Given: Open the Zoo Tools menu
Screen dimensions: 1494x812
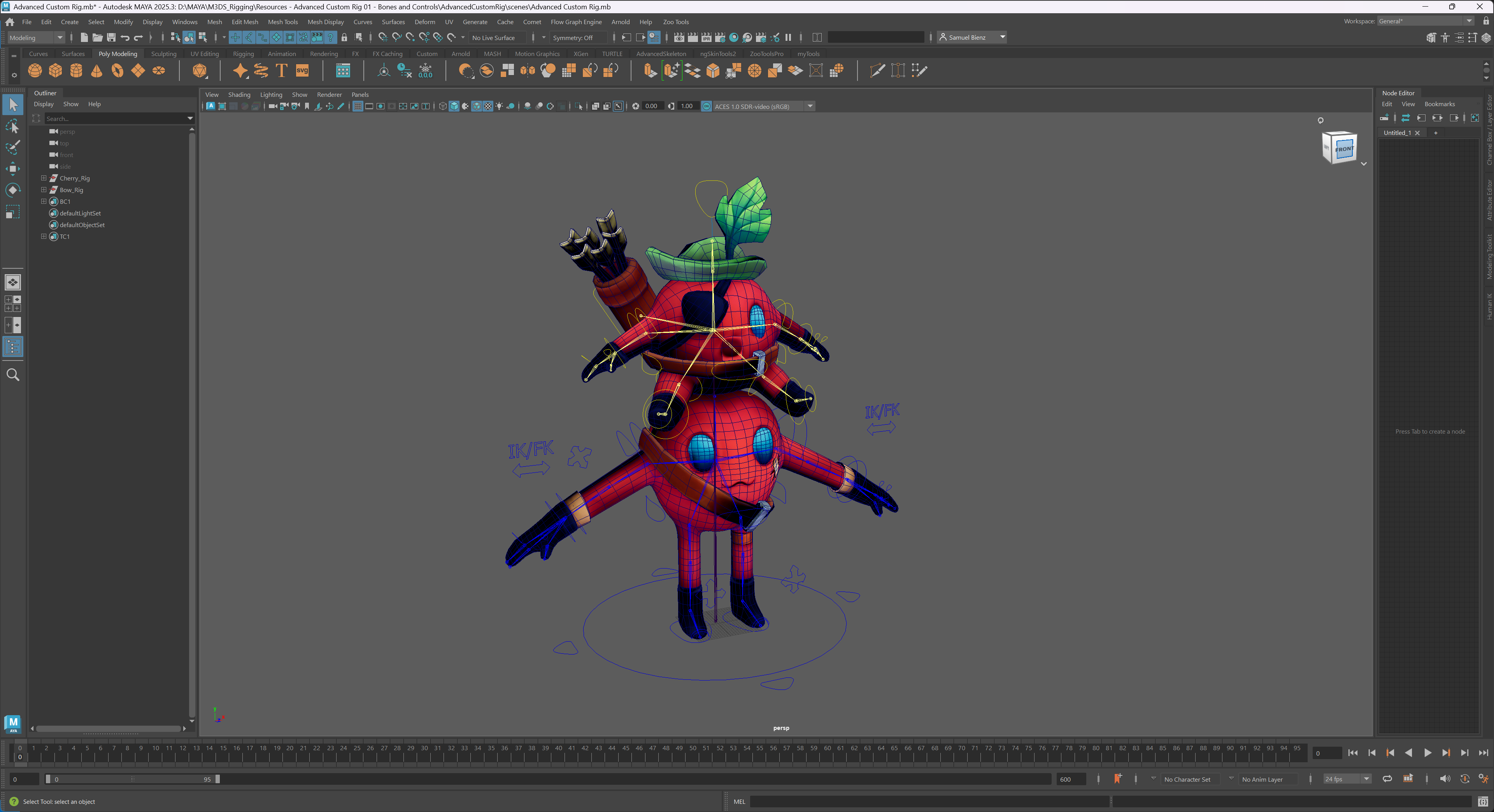Looking at the screenshot, I should (x=676, y=22).
